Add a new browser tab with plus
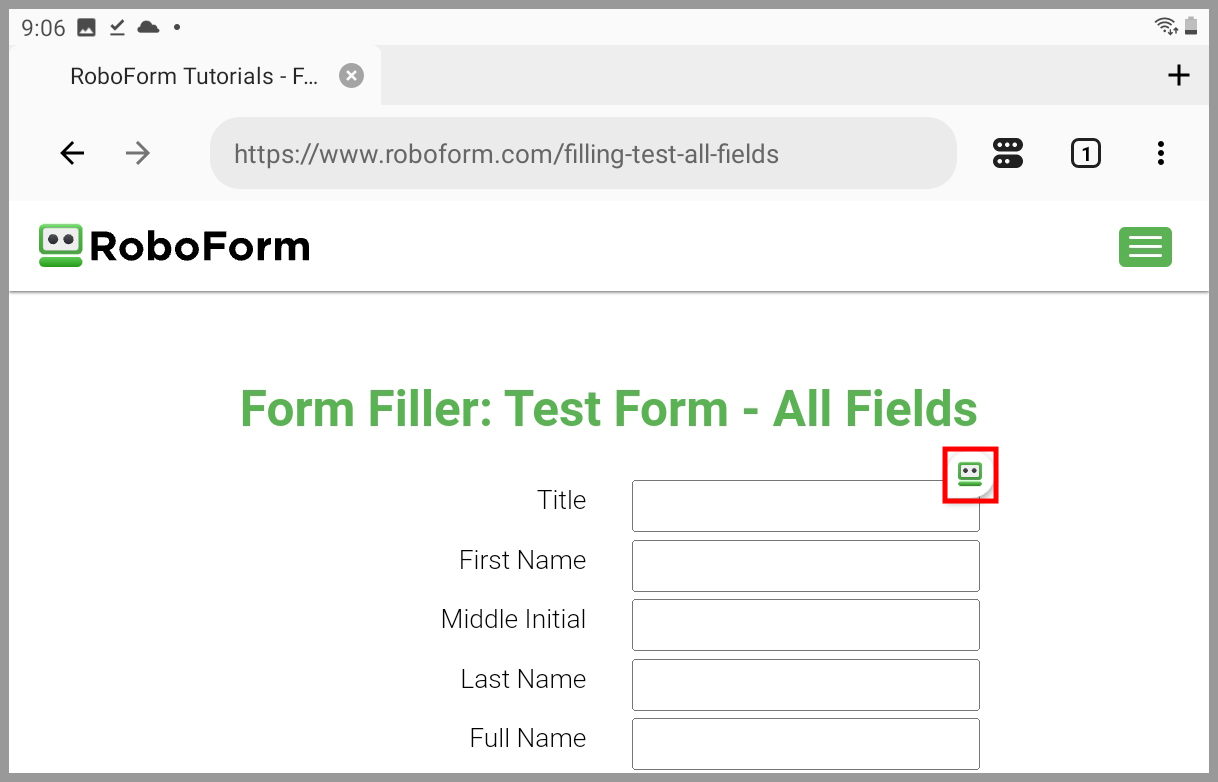 pos(1179,75)
